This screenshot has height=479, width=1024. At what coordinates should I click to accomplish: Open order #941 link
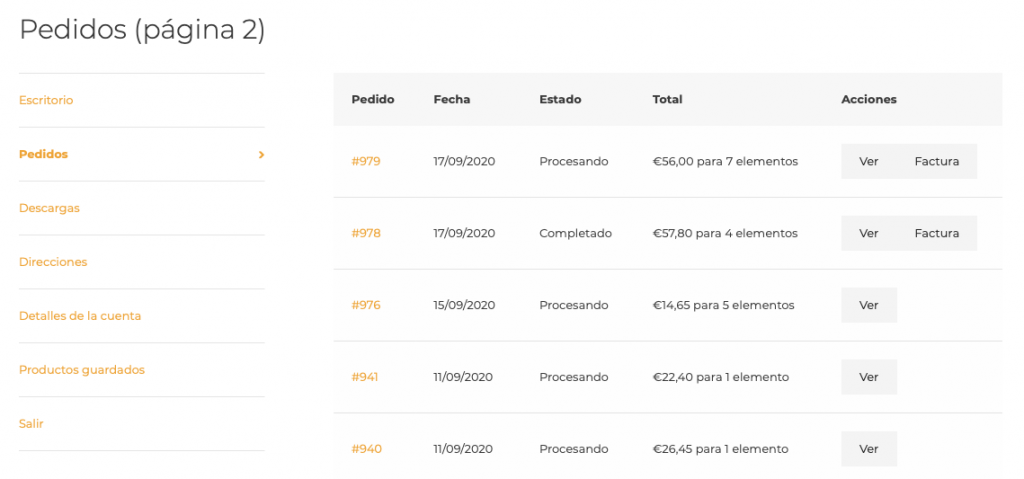coord(365,377)
